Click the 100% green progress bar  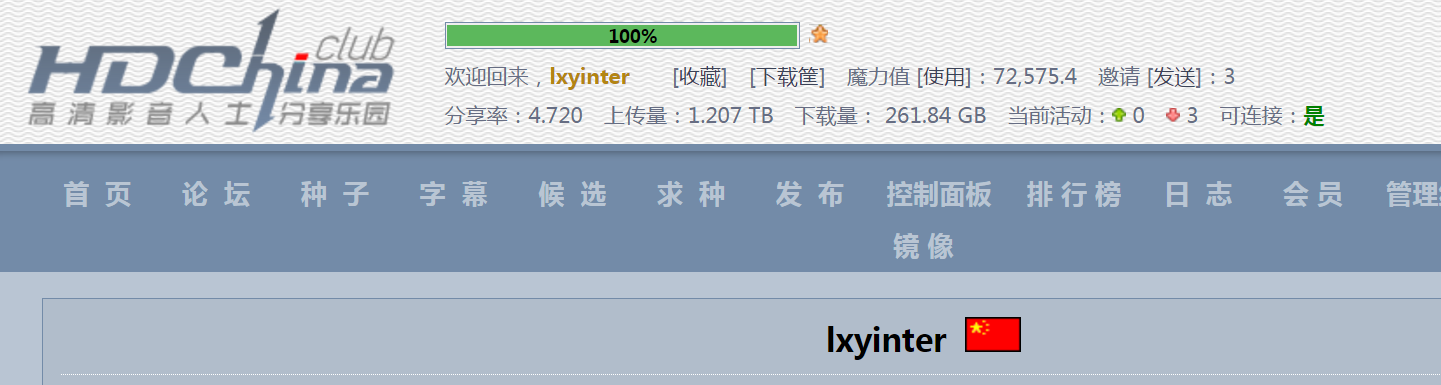(622, 36)
